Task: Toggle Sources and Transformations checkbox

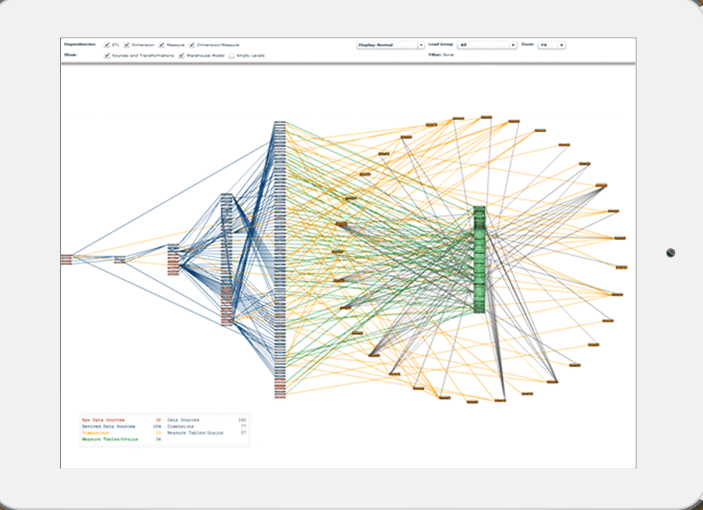Action: coord(107,56)
